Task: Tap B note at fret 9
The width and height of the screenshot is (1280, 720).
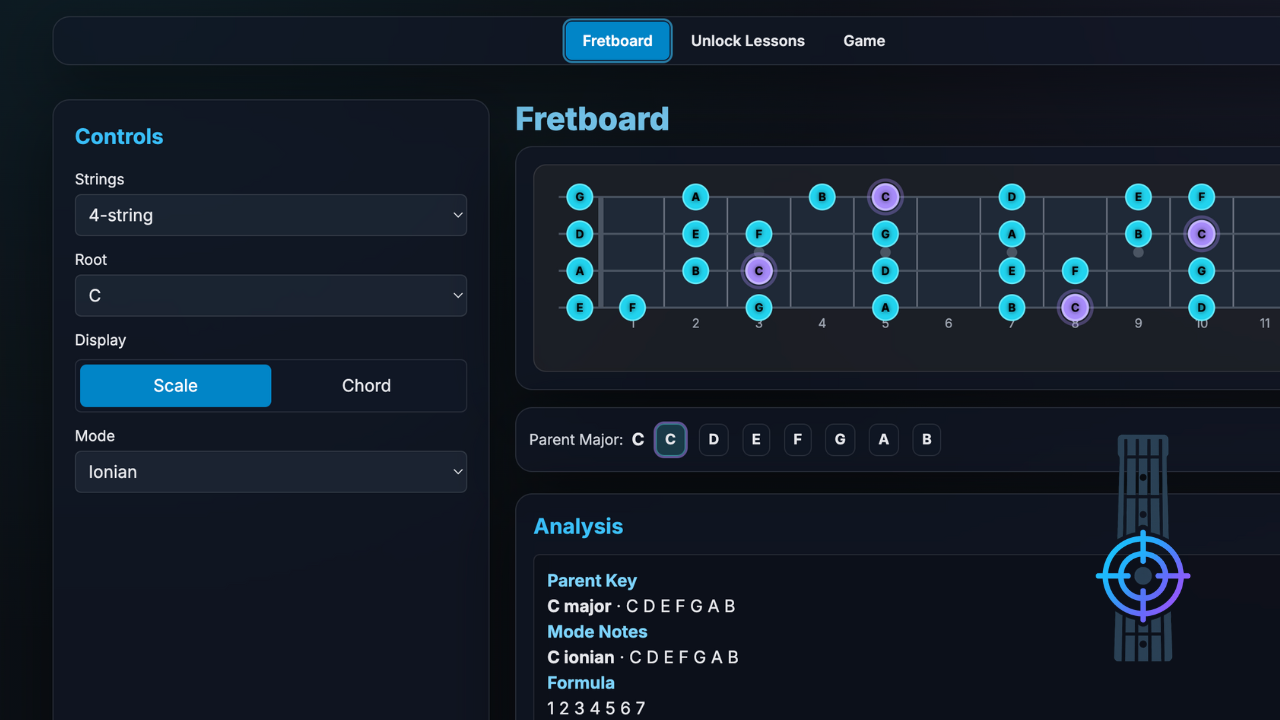Action: point(1138,234)
